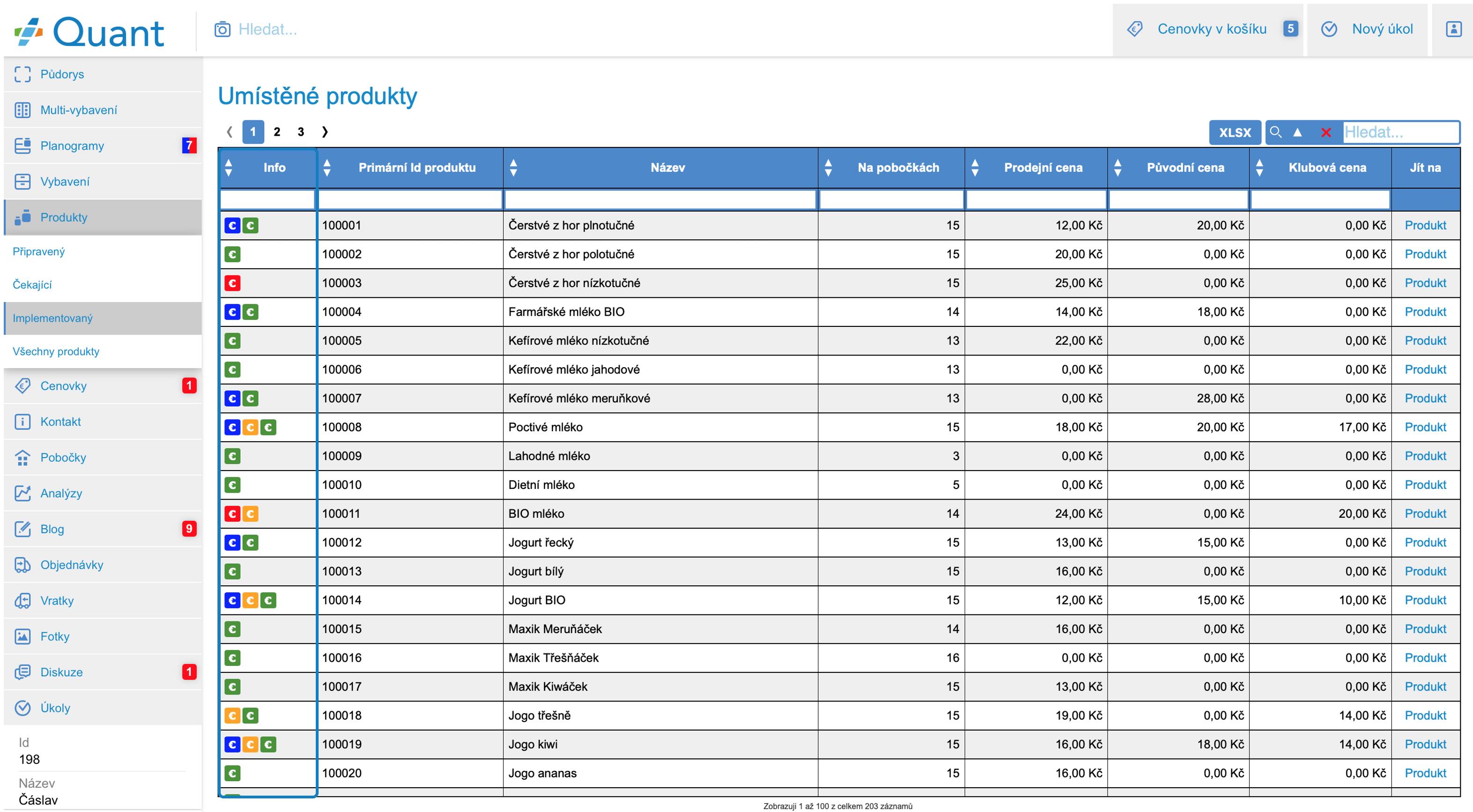
Task: Click the orange price tag icon for 100018
Action: click(232, 716)
